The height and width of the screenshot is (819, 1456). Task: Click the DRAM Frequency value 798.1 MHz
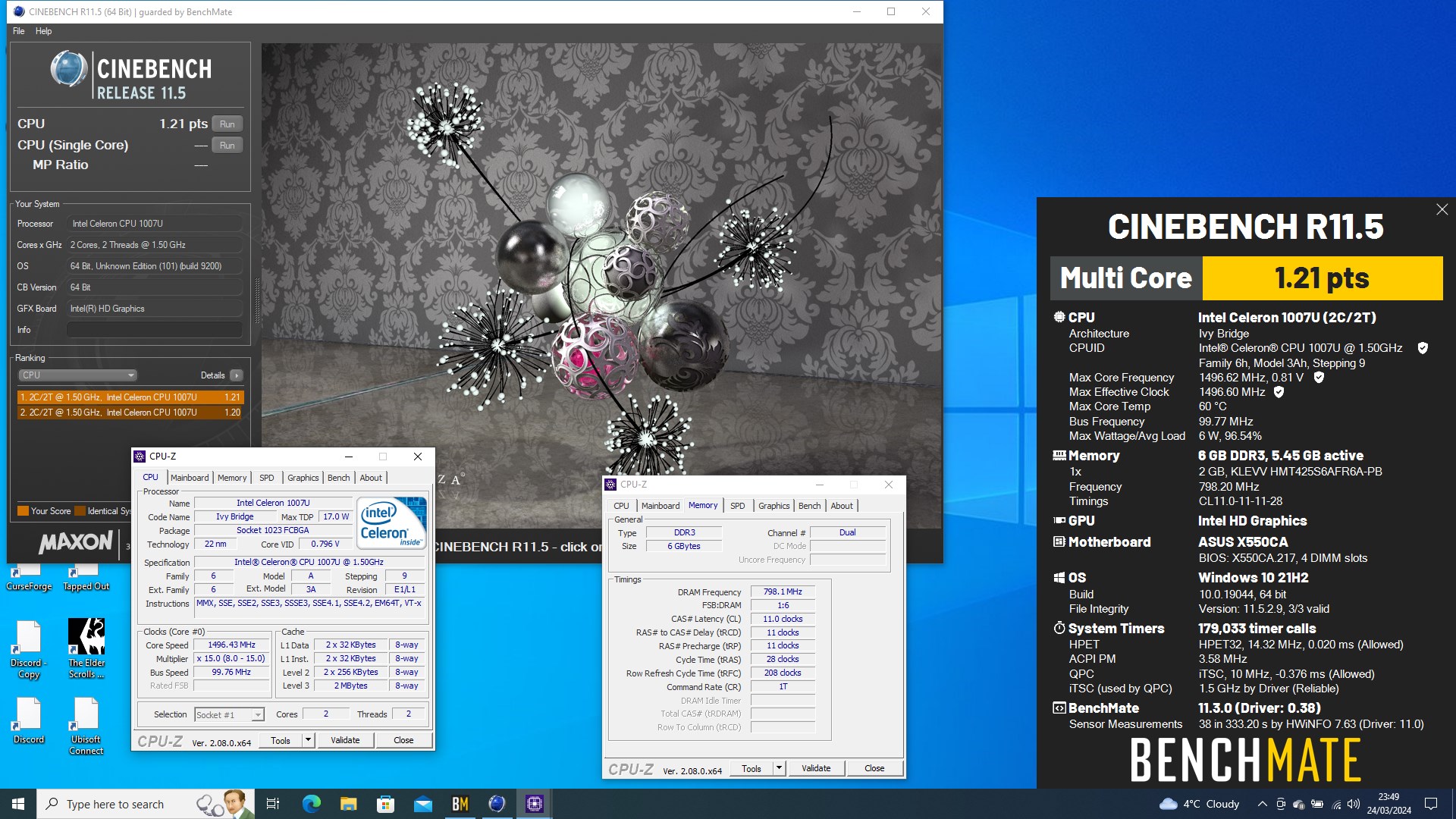783,592
